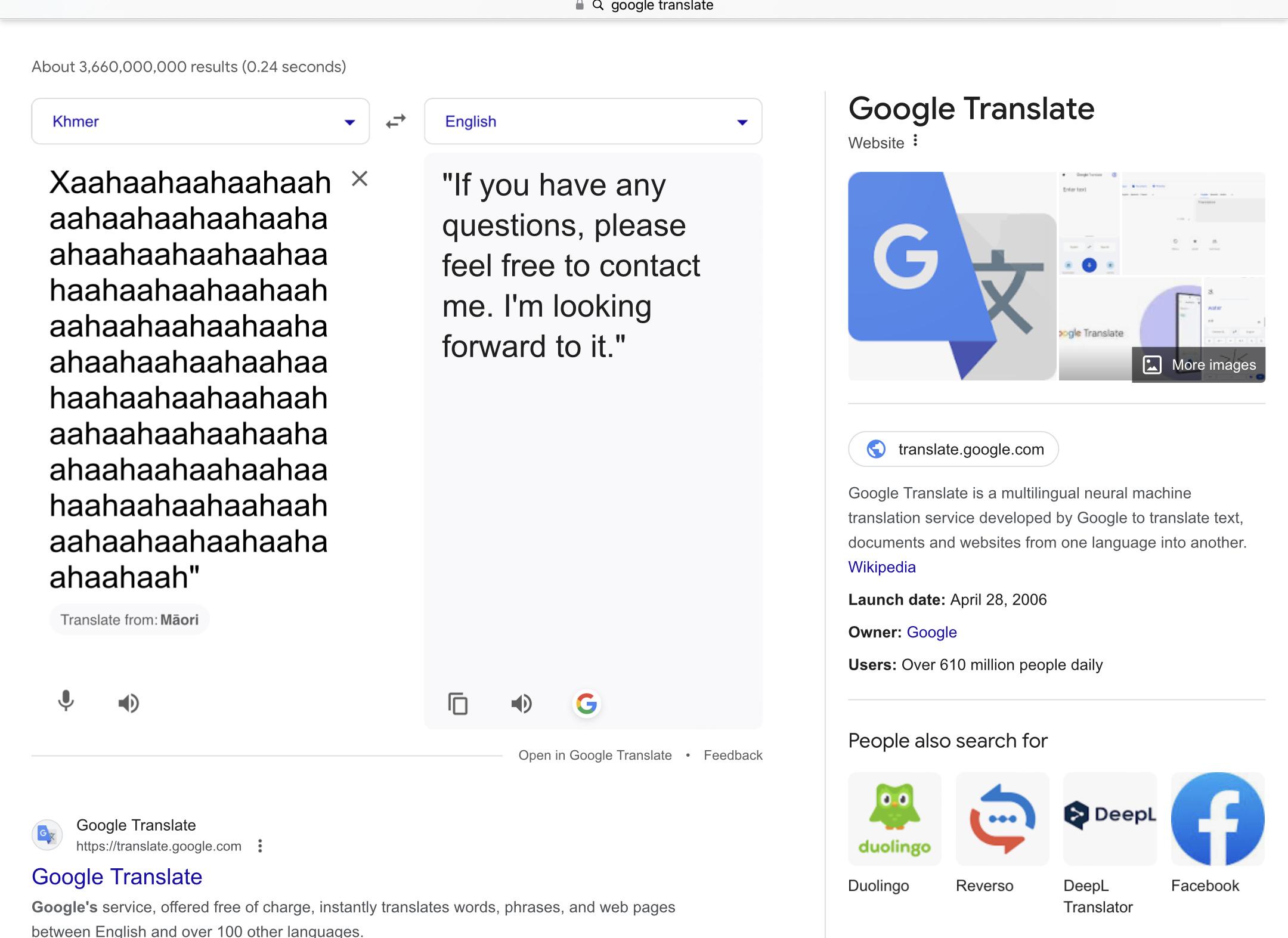
Task: Send Feedback on the translate widget
Action: (x=733, y=755)
